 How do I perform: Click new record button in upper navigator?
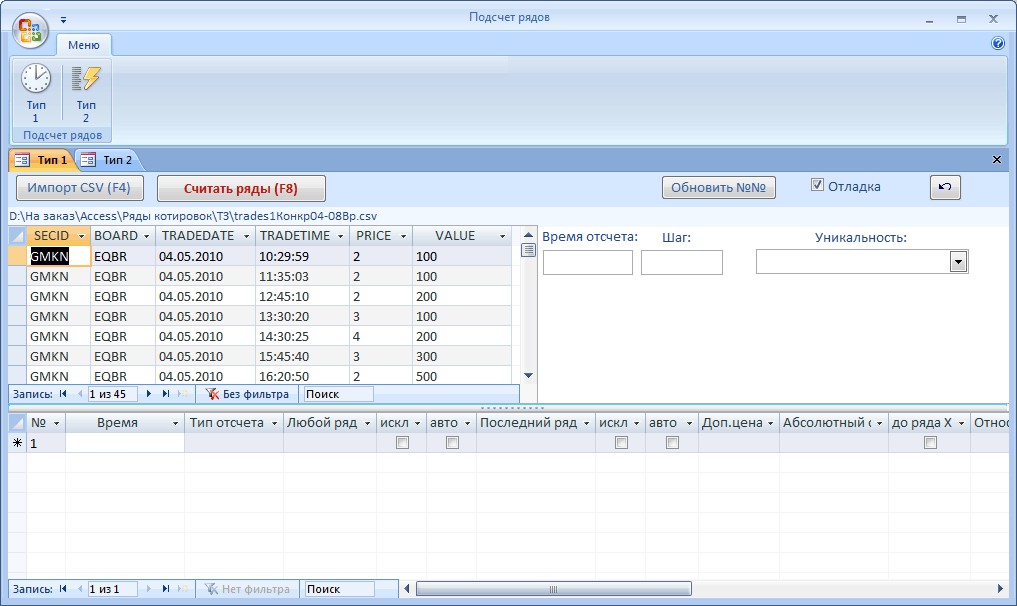(x=184, y=394)
